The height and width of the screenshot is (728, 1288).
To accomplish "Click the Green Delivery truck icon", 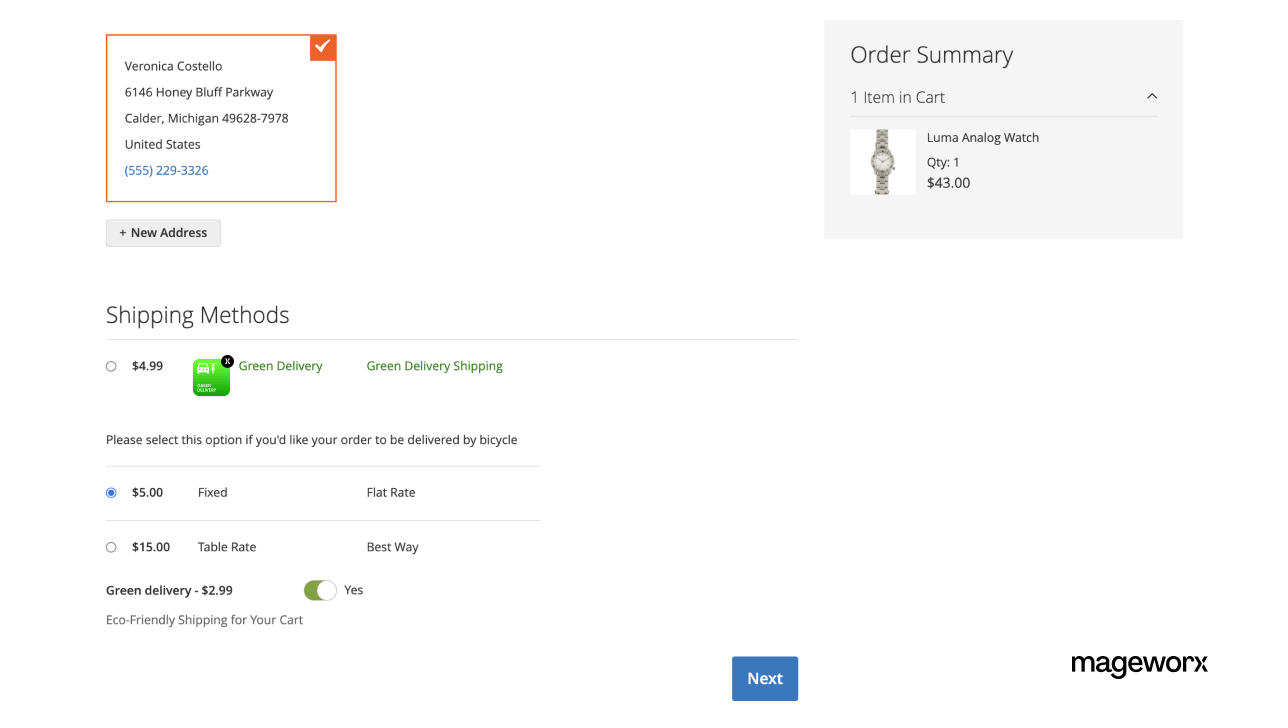I will coord(211,376).
